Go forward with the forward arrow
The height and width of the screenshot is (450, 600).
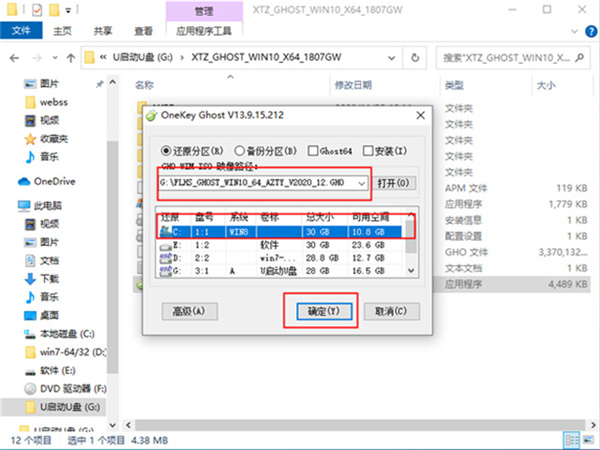(x=37, y=58)
